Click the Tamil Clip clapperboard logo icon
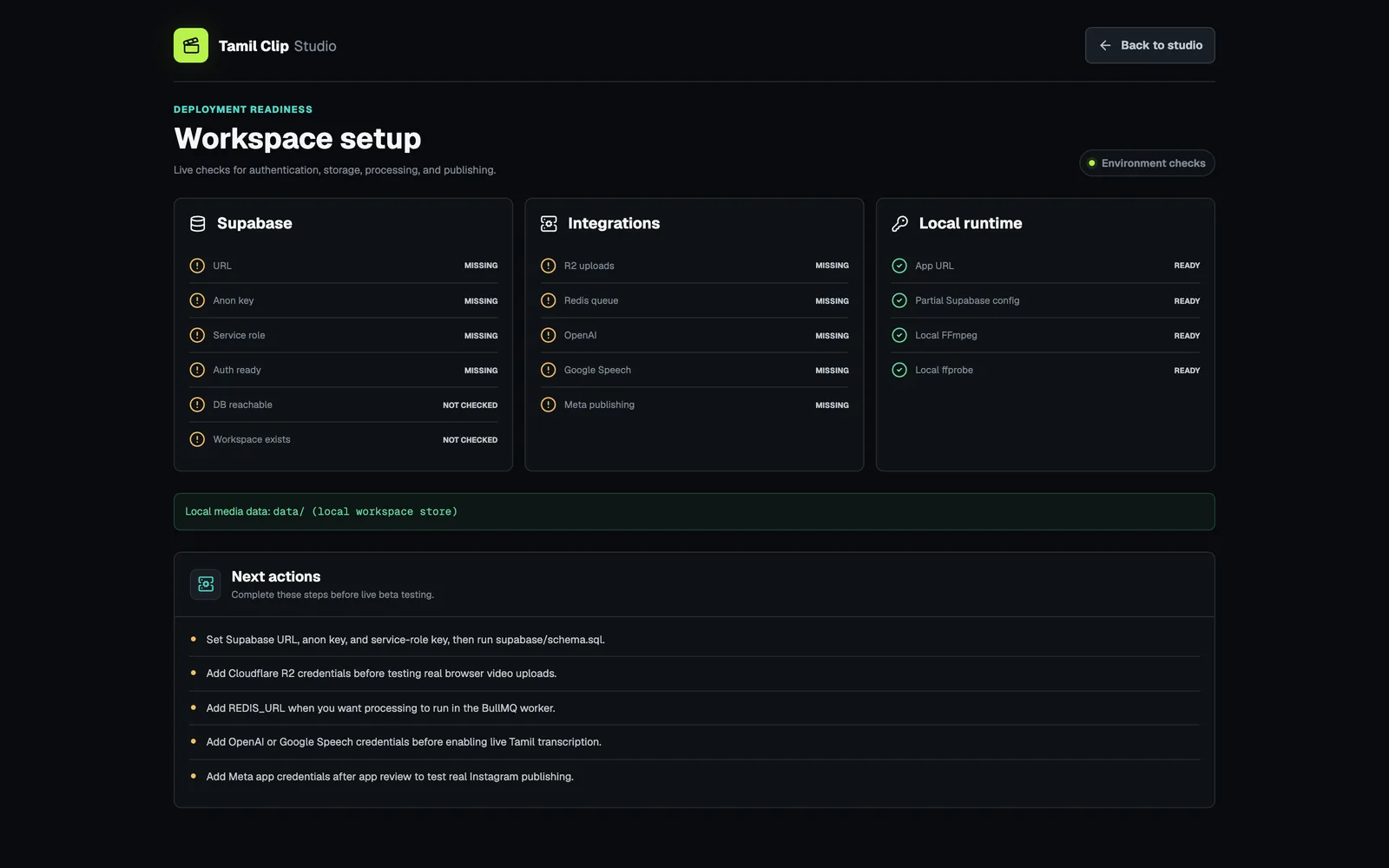The height and width of the screenshot is (868, 1389). coord(191,45)
